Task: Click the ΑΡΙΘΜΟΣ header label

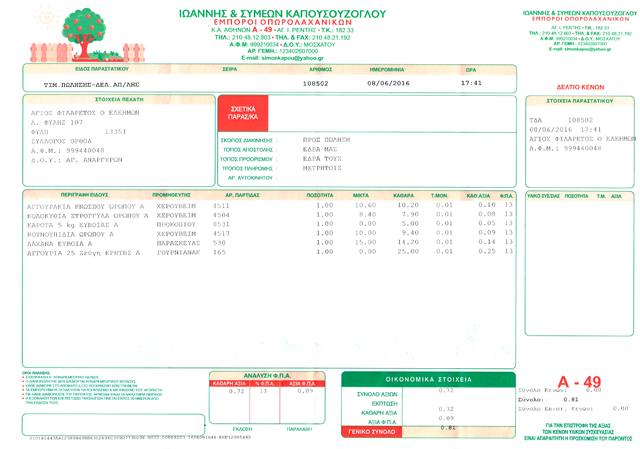Action: pos(320,69)
